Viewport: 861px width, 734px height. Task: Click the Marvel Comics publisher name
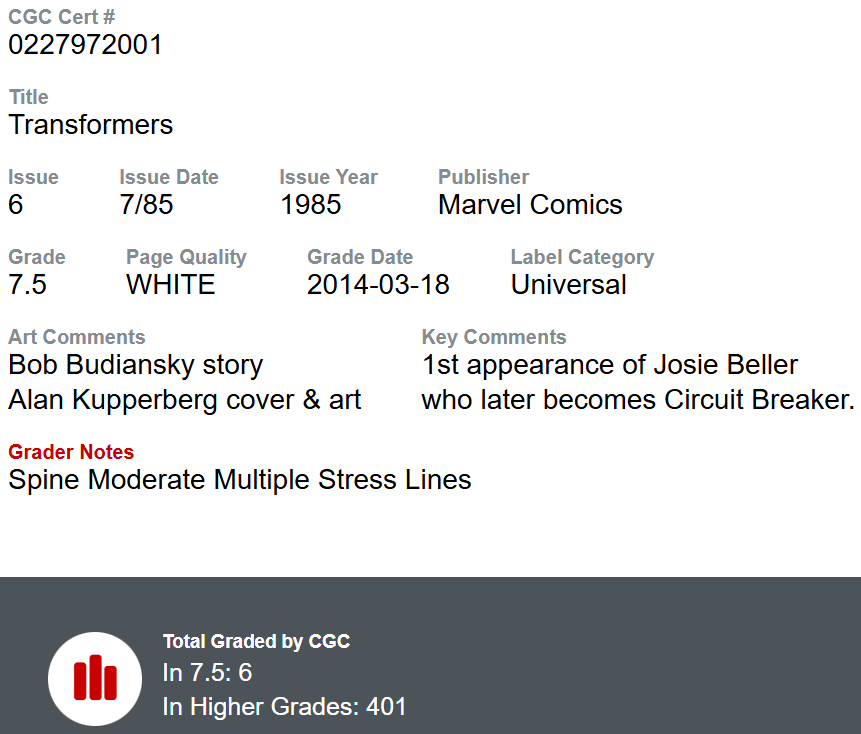(x=530, y=205)
